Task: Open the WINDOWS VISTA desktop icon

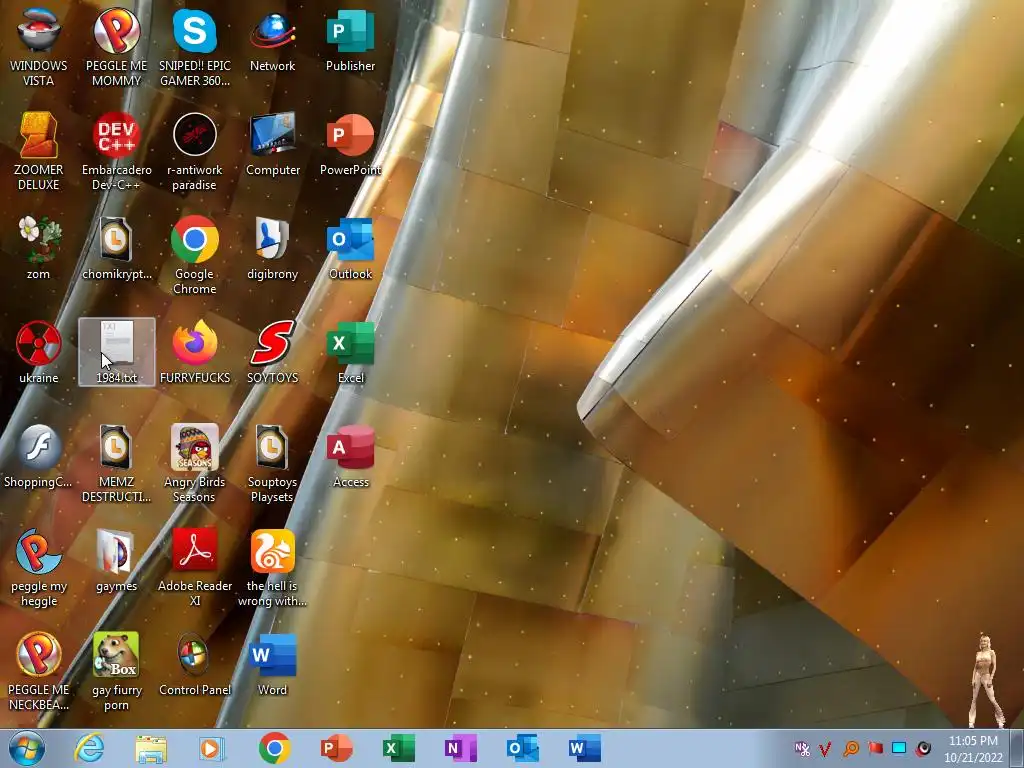Action: pyautogui.click(x=39, y=47)
